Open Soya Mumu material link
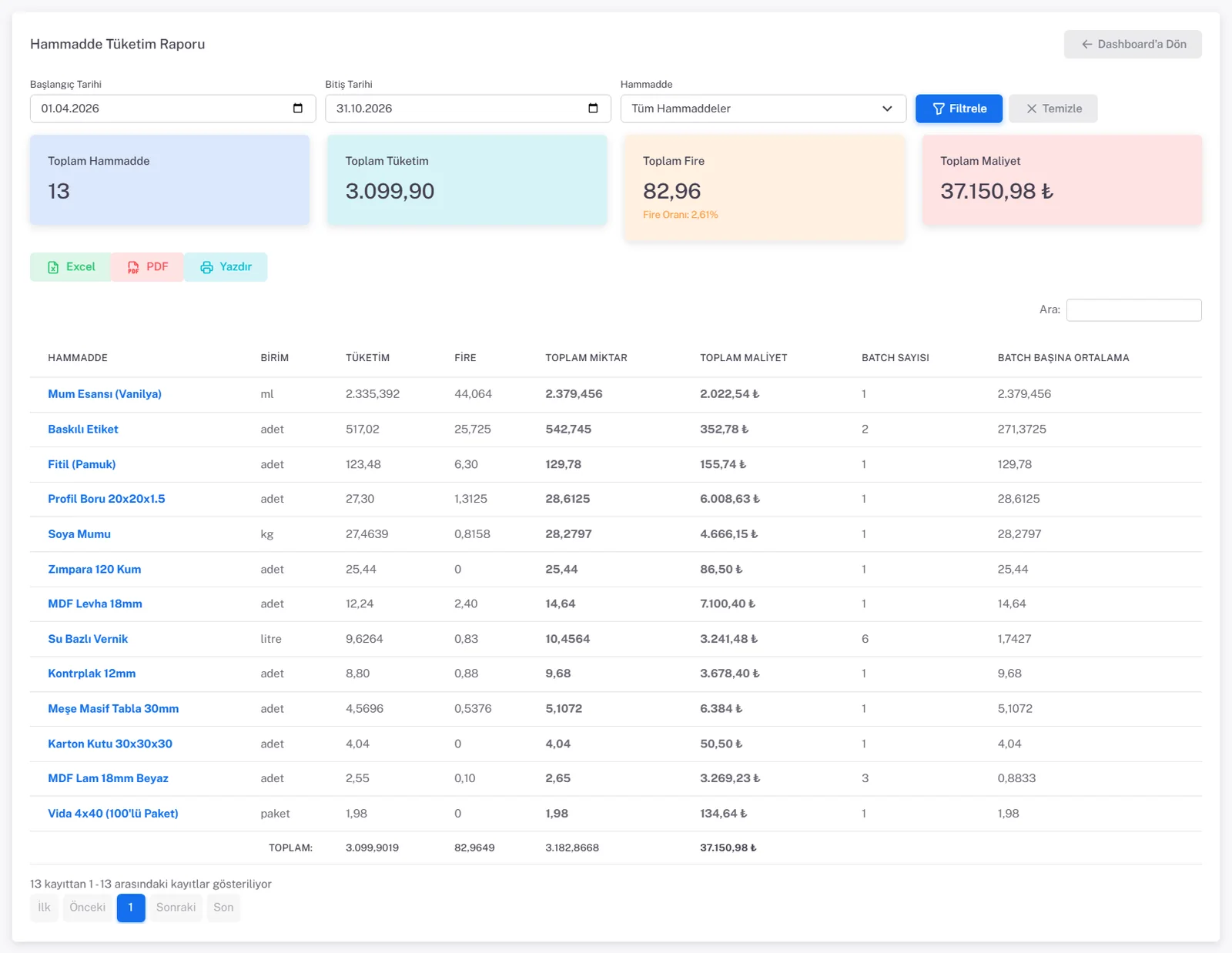1232x953 pixels. coord(79,534)
